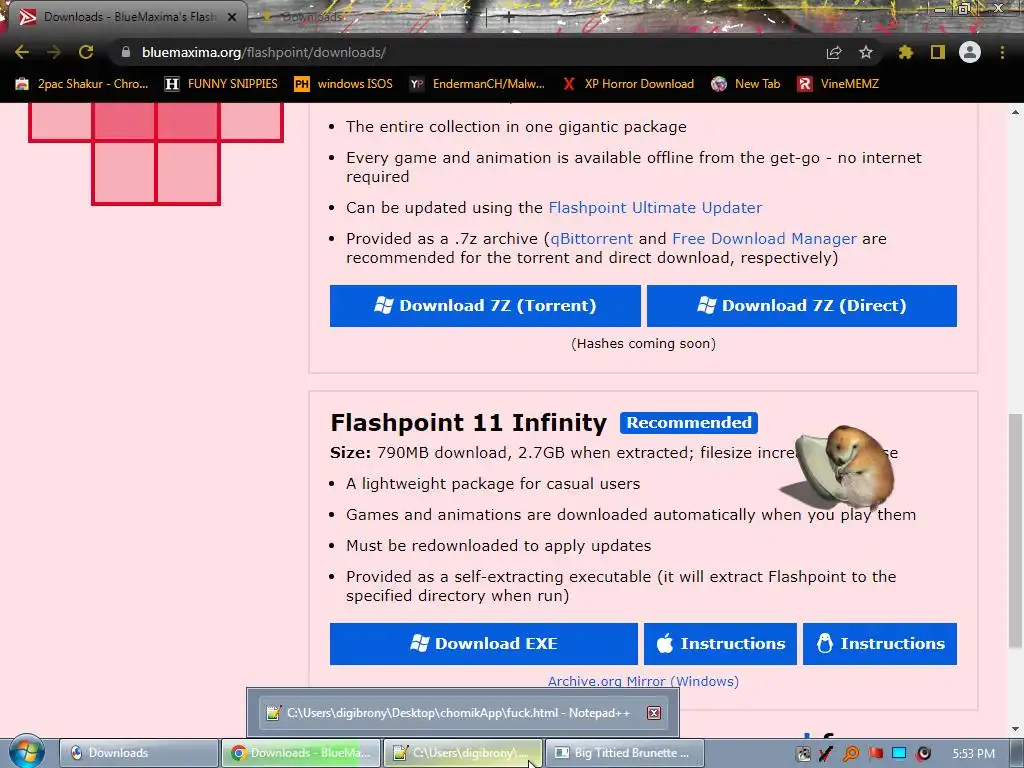Open the VineMEMZ bookmark
The width and height of the screenshot is (1024, 768).
[x=838, y=84]
